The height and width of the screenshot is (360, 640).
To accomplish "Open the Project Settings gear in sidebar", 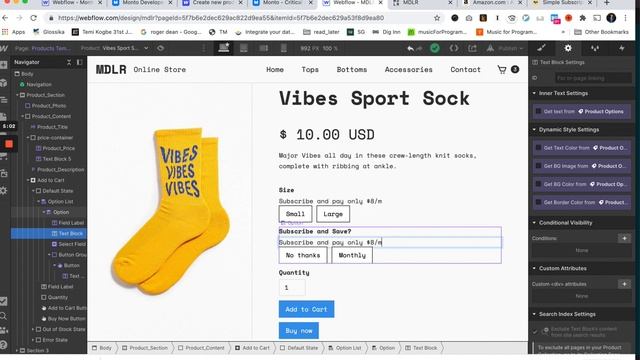I will click(4, 190).
